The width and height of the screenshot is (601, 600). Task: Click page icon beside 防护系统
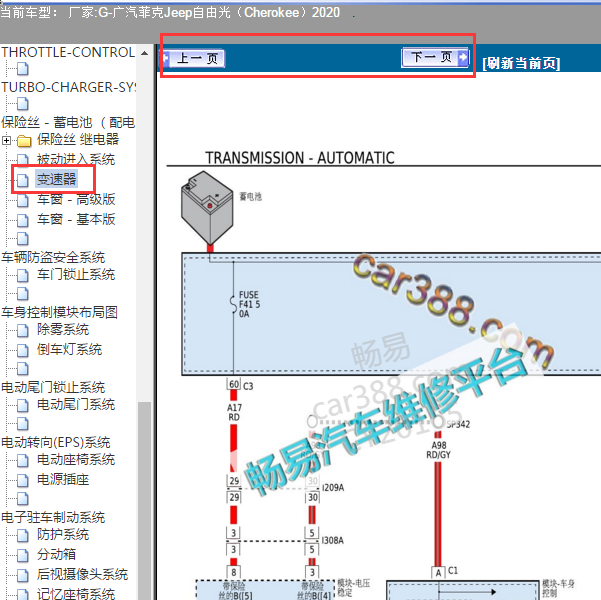(x=23, y=535)
